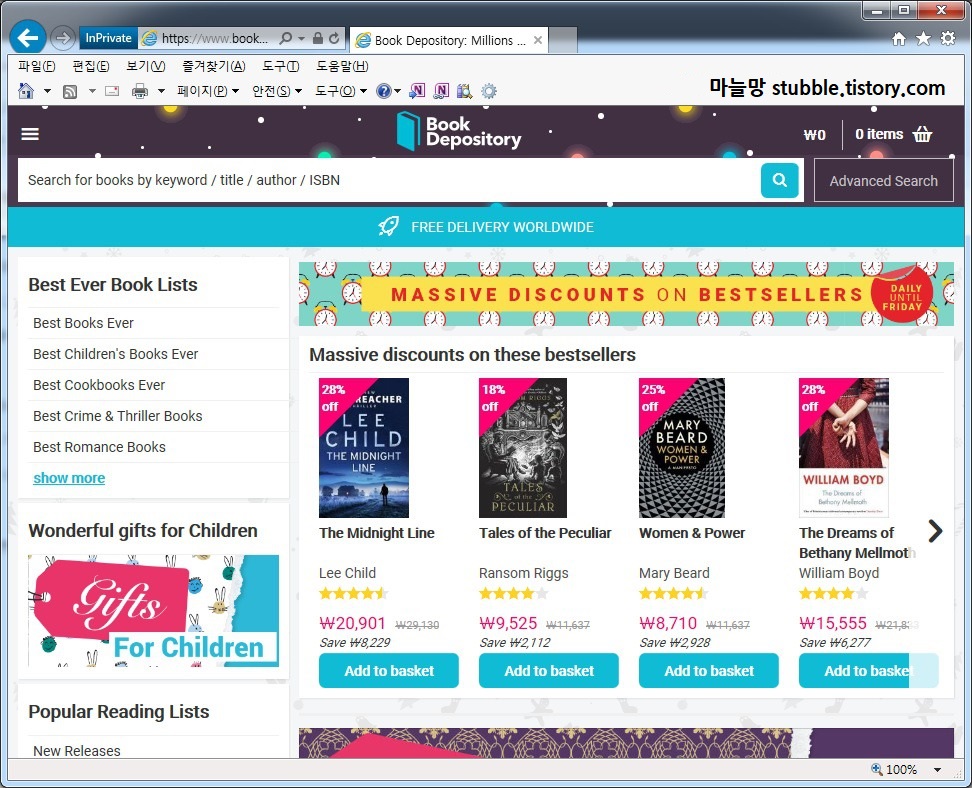Click the command bar Home page icon

pos(26,91)
